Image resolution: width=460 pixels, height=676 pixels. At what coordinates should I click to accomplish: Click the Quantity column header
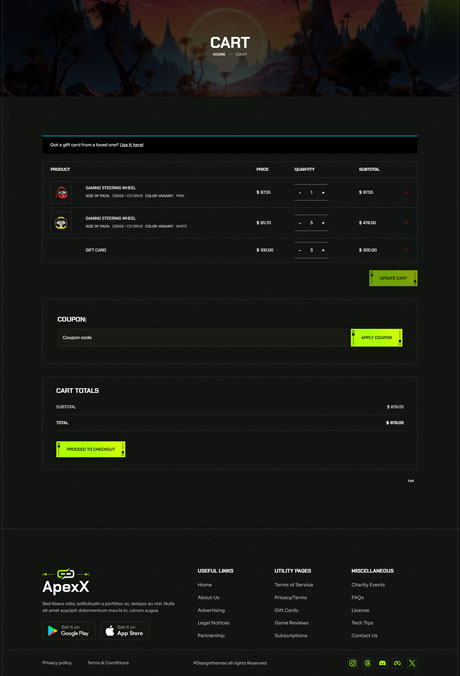(304, 169)
